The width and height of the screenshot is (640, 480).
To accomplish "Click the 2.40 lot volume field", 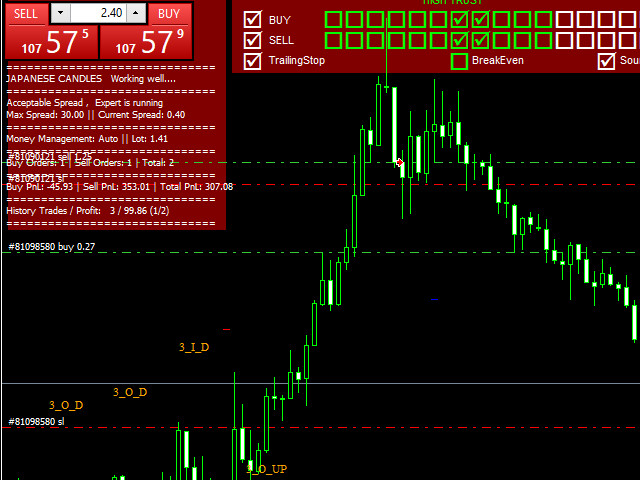I will (98, 13).
